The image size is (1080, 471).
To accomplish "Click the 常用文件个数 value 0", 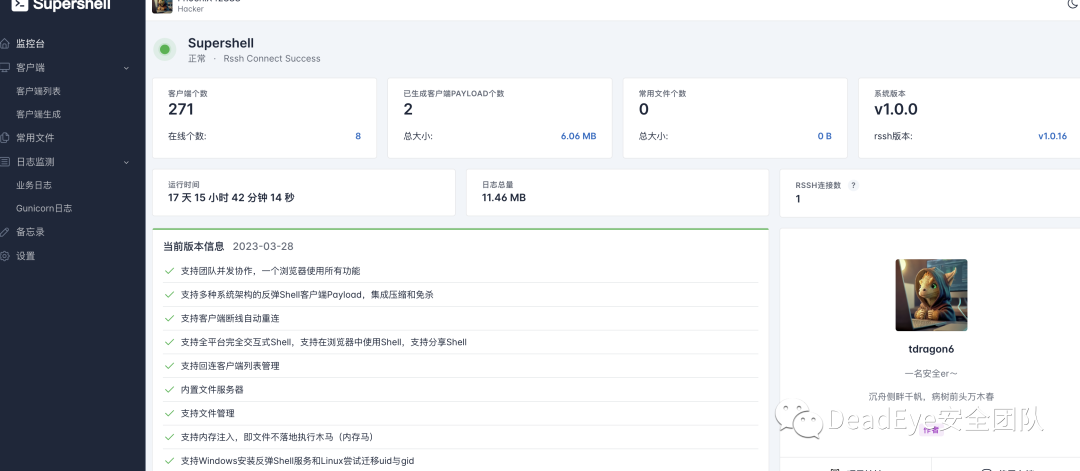I will [x=644, y=109].
